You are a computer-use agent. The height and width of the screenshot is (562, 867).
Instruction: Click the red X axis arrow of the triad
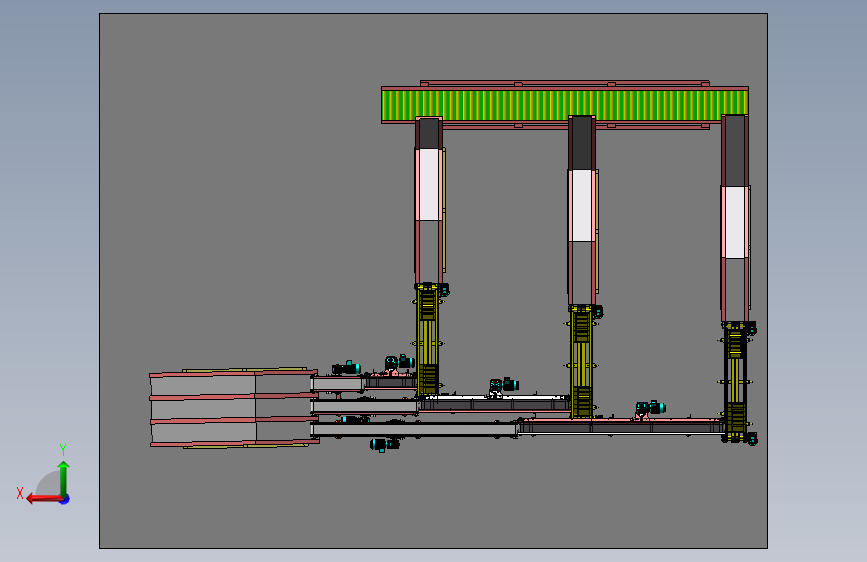(44, 499)
